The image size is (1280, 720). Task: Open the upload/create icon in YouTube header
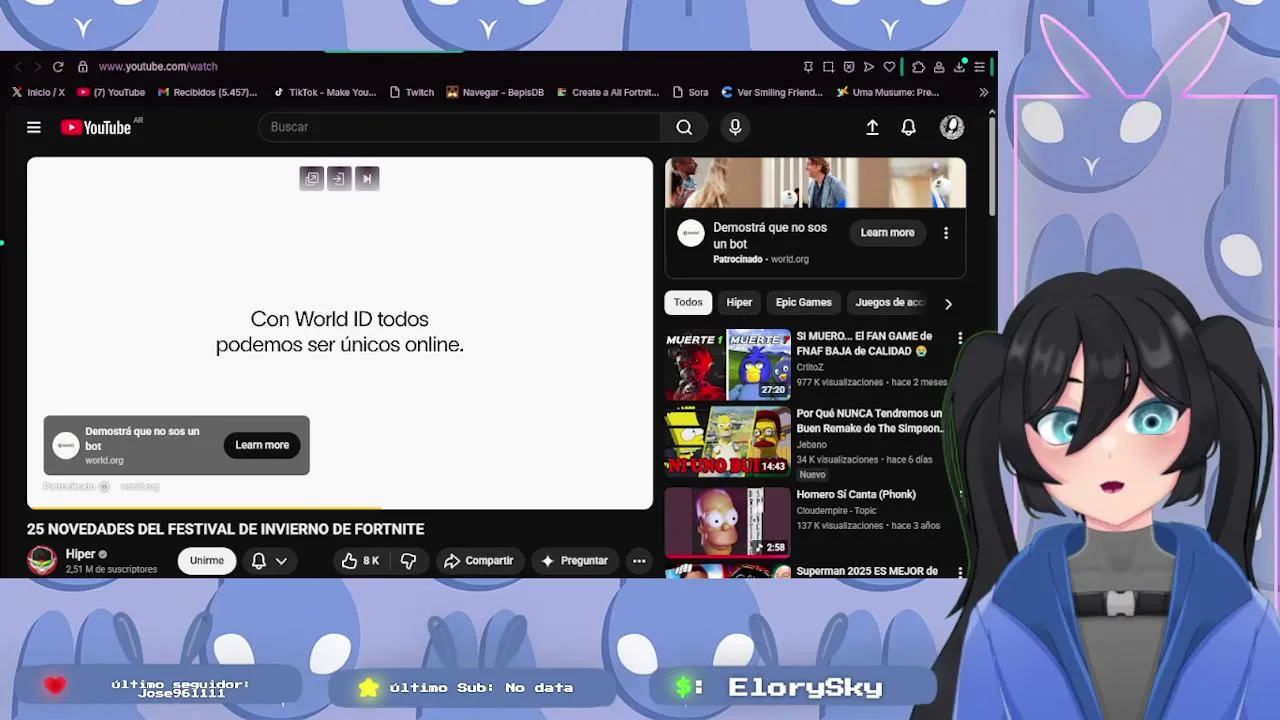click(x=872, y=127)
